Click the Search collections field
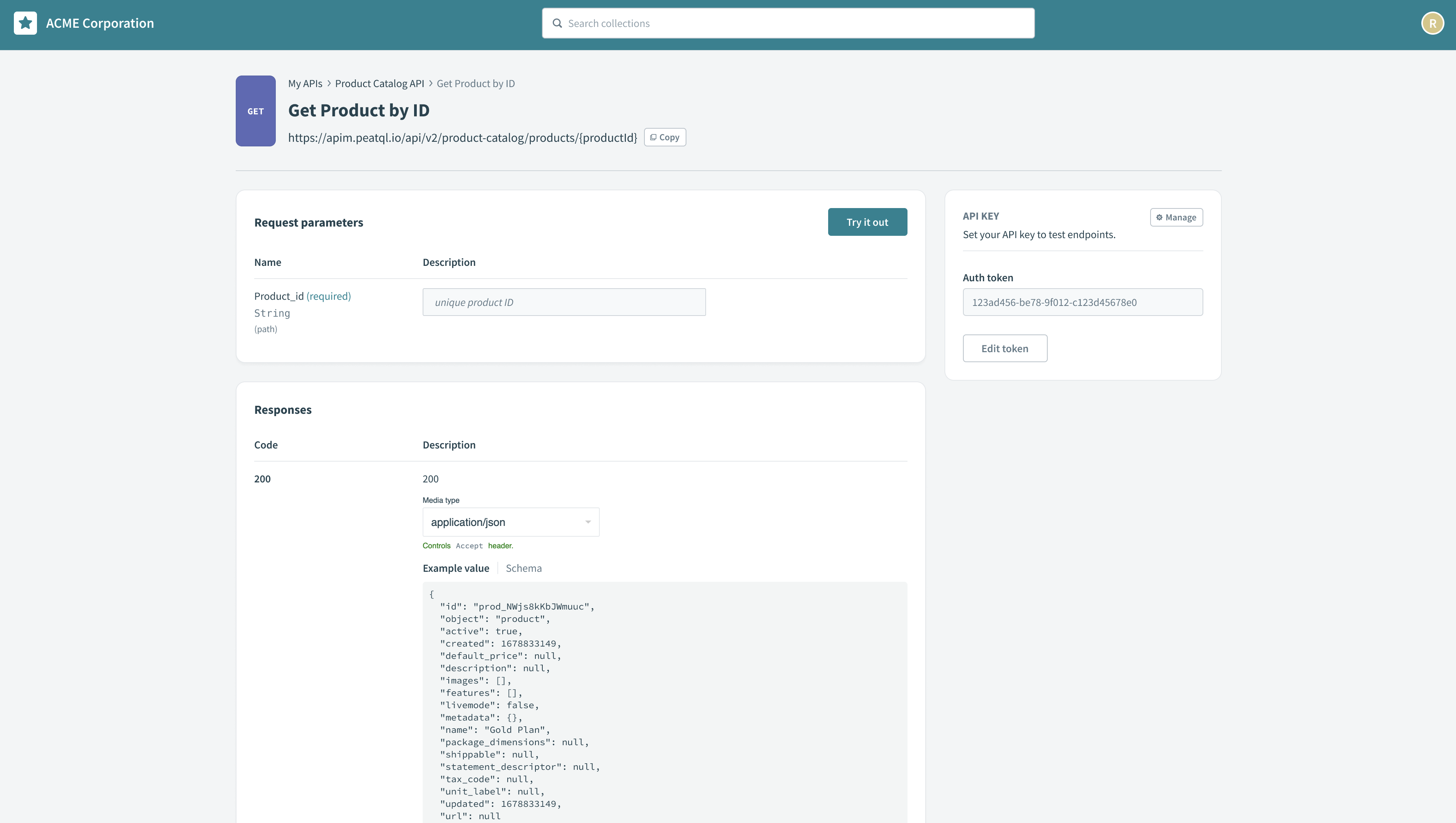This screenshot has width=1456, height=823. click(788, 23)
